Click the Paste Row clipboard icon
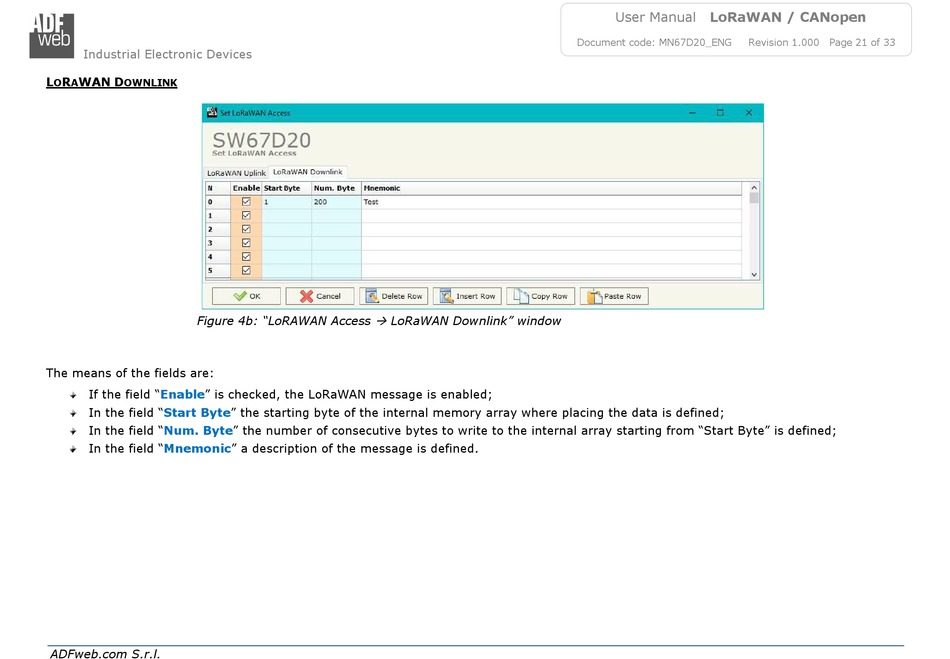 point(593,296)
